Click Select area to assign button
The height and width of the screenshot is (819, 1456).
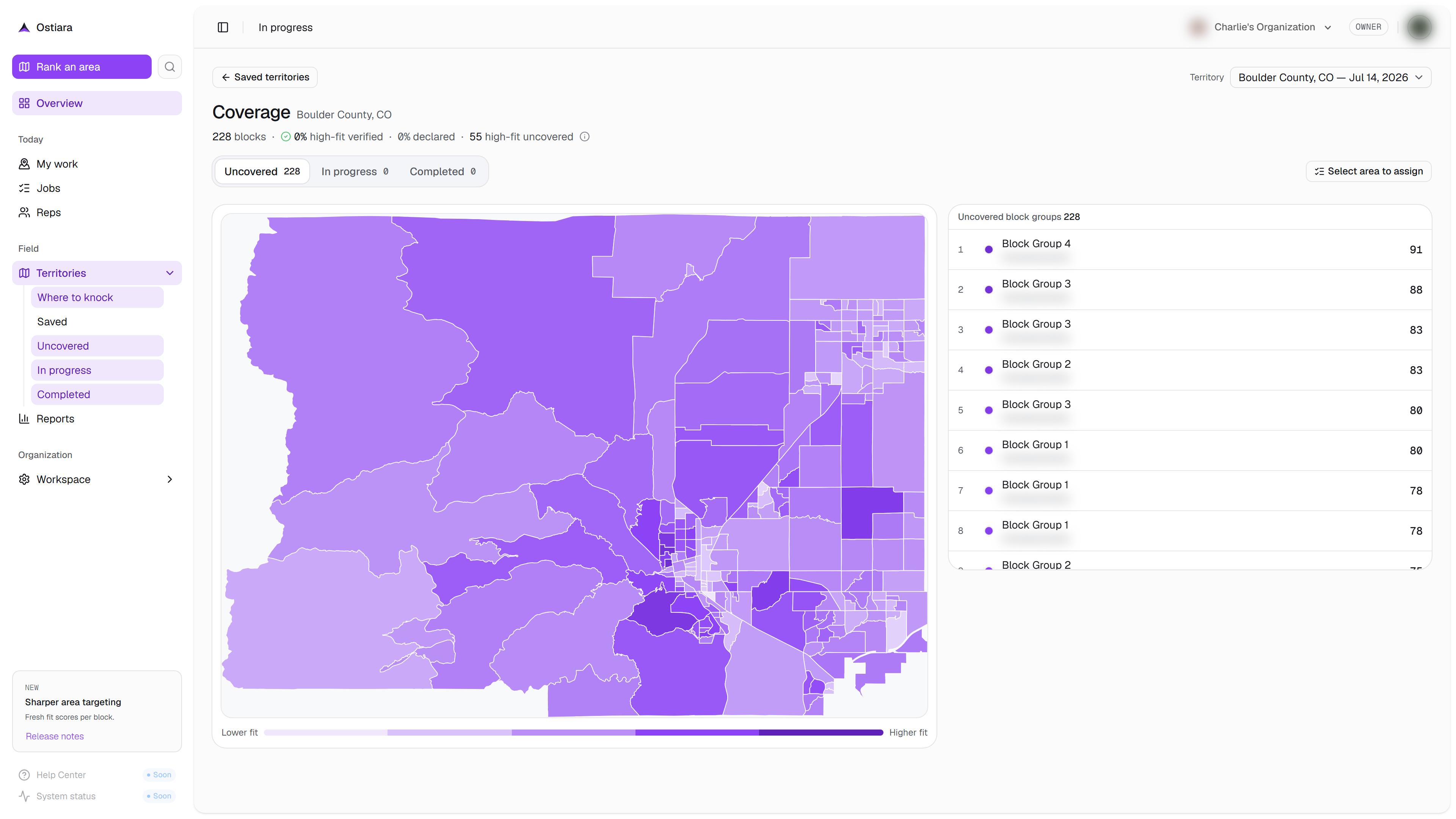[1368, 171]
